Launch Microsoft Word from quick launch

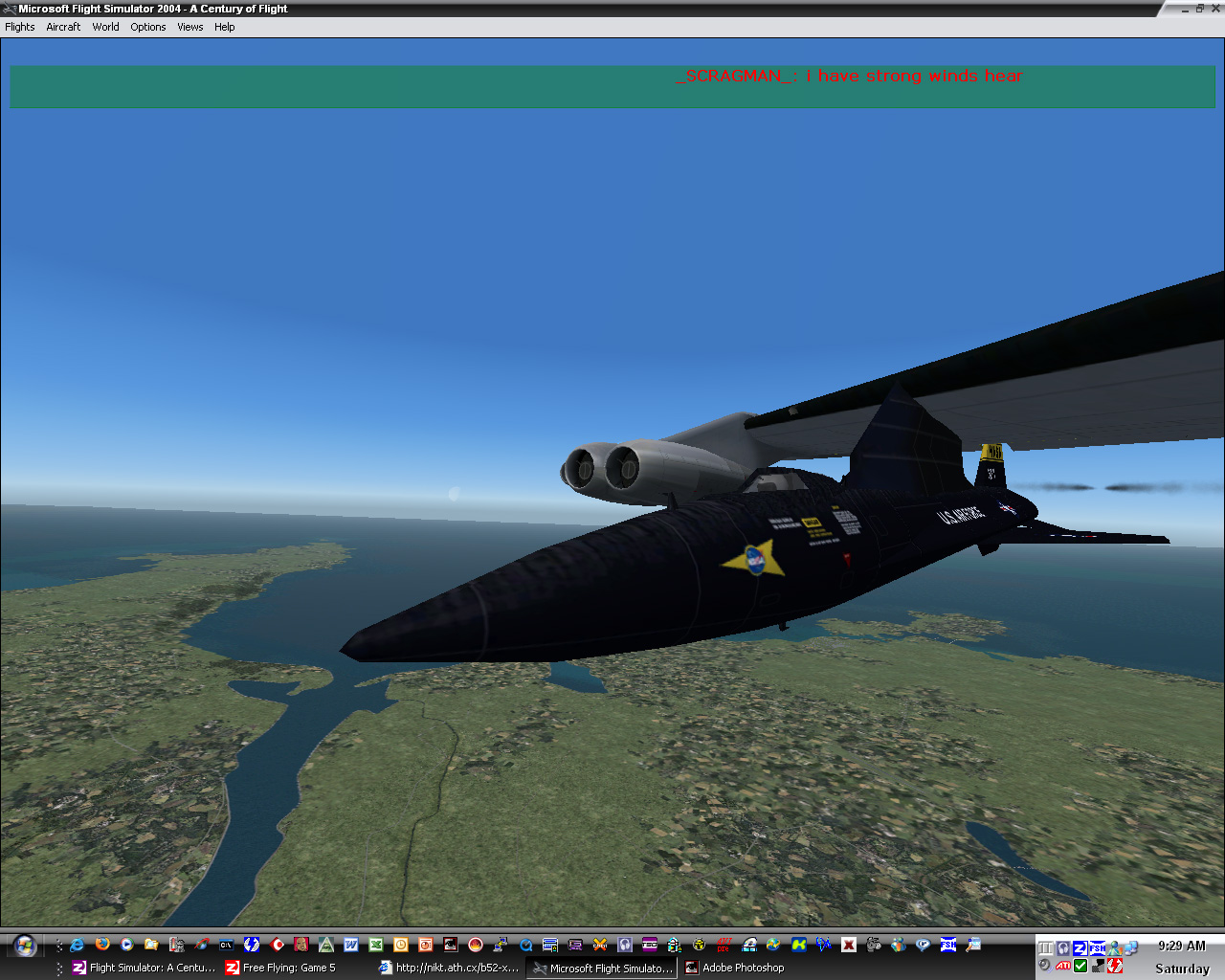coord(351,945)
